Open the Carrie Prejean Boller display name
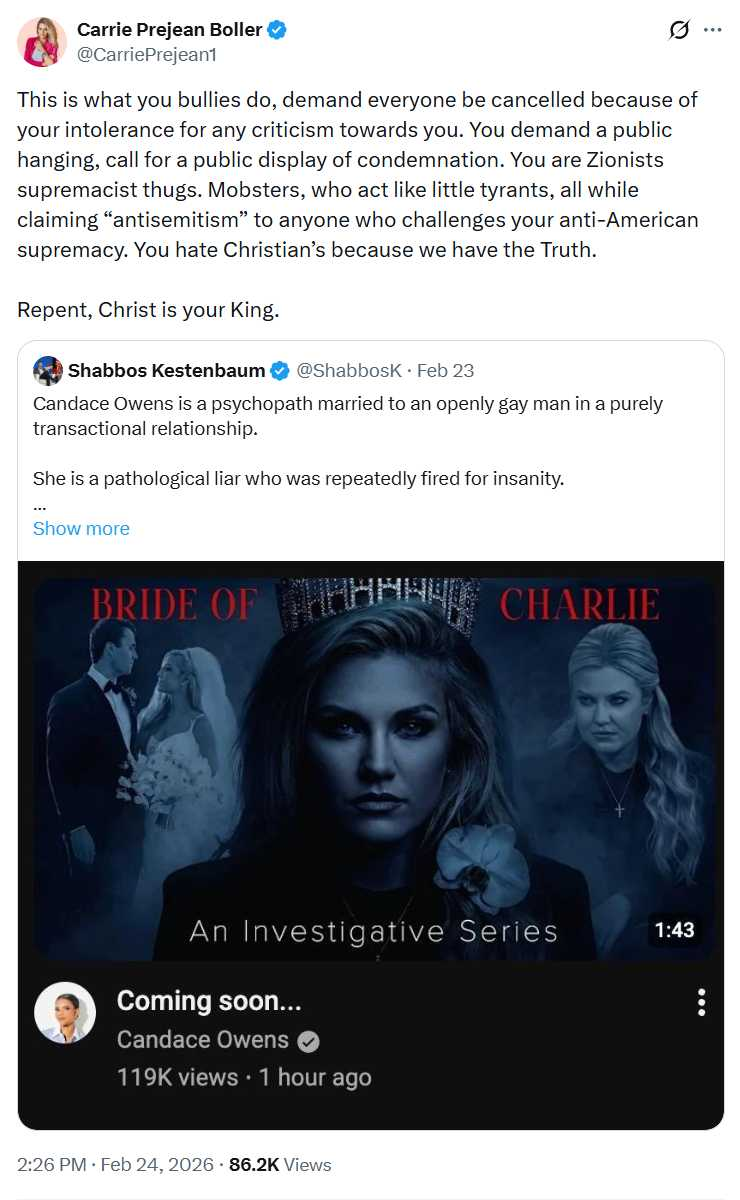Image resolution: width=740 pixels, height=1200 pixels. (169, 31)
